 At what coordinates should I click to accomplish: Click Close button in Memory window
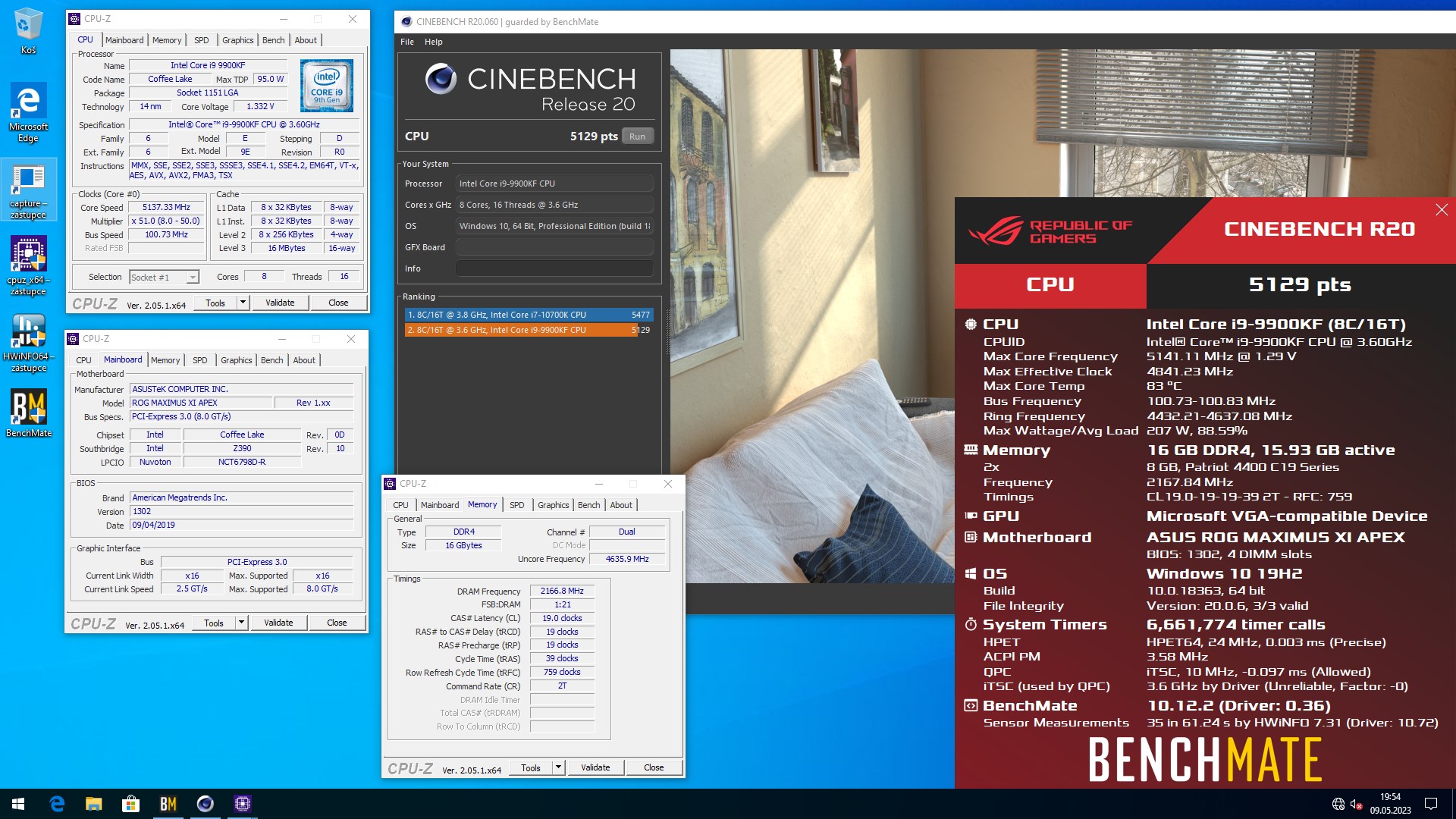654,767
